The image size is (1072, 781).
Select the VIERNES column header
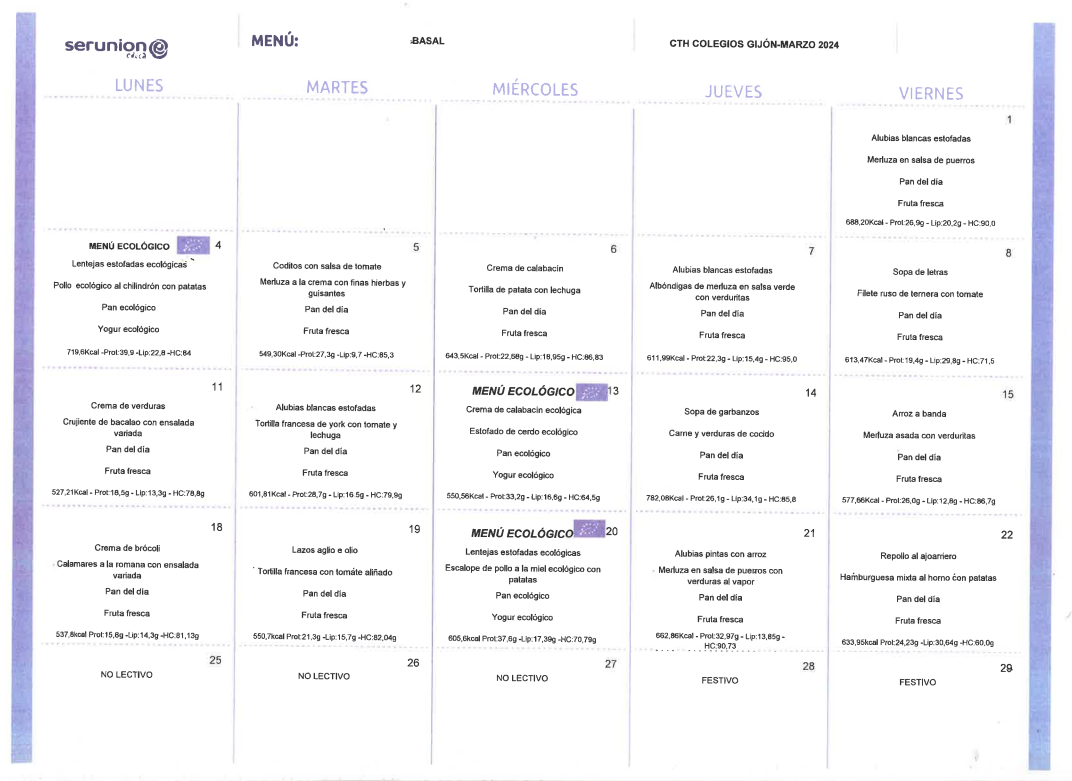(x=930, y=93)
